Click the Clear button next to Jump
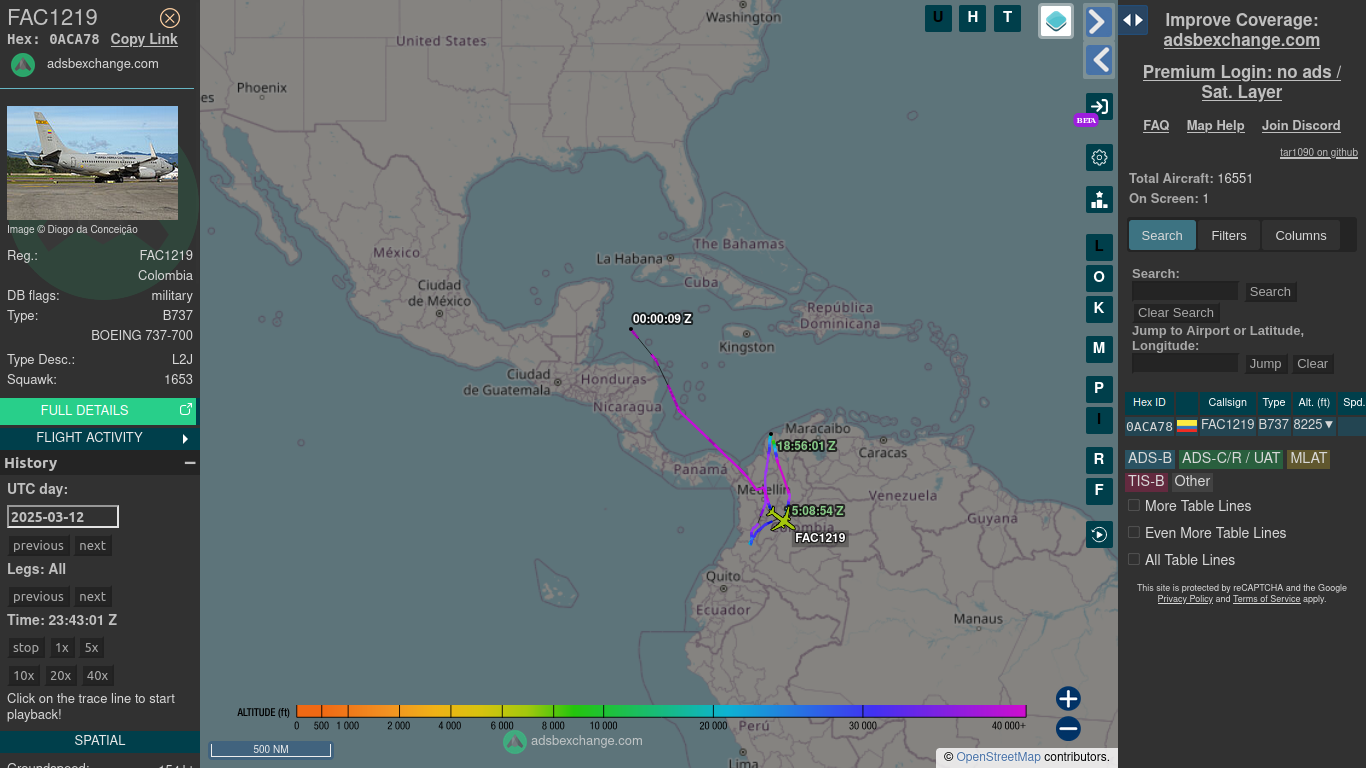The width and height of the screenshot is (1366, 768). [1313, 364]
